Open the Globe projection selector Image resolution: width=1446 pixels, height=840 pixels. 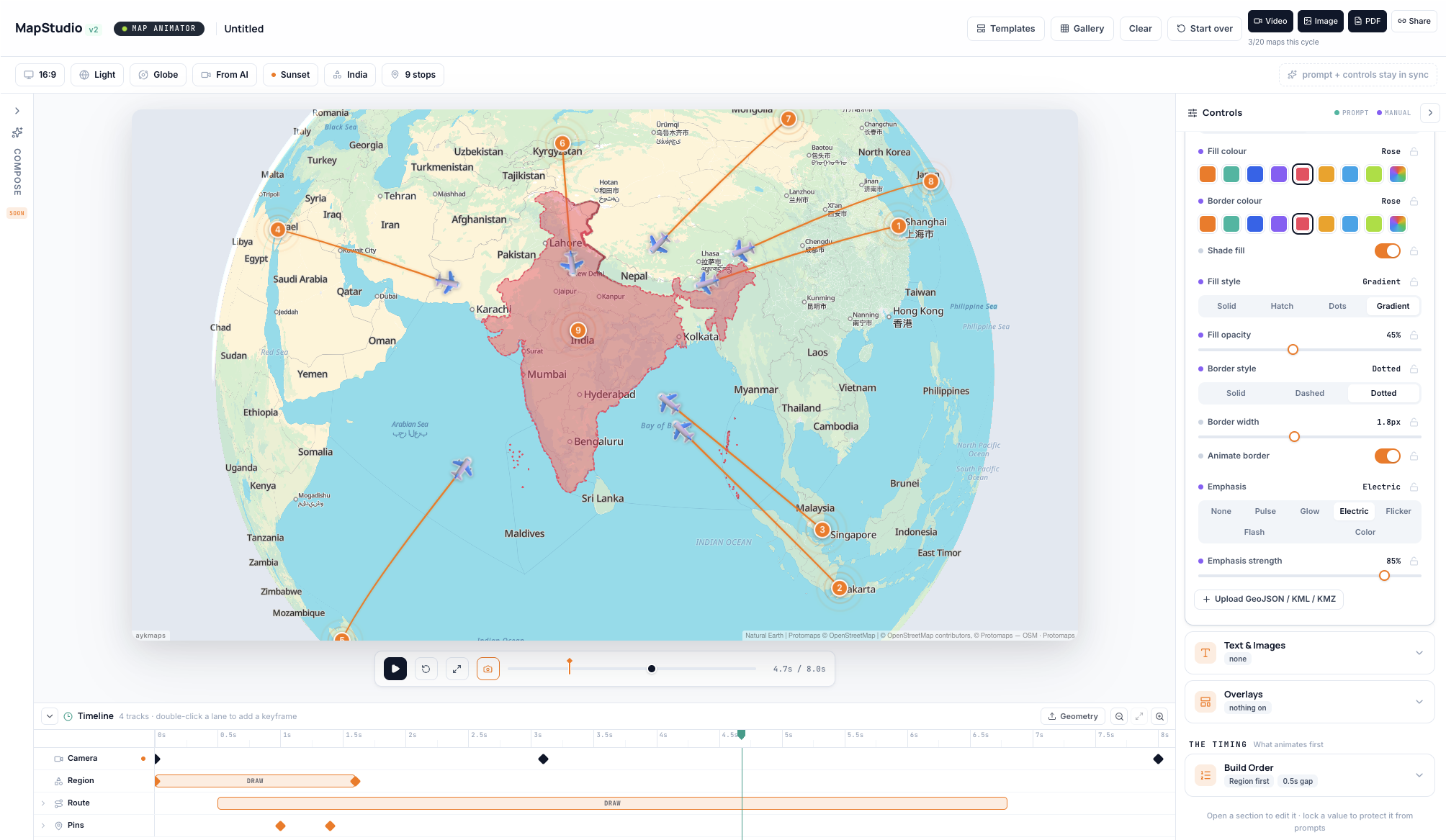point(158,75)
